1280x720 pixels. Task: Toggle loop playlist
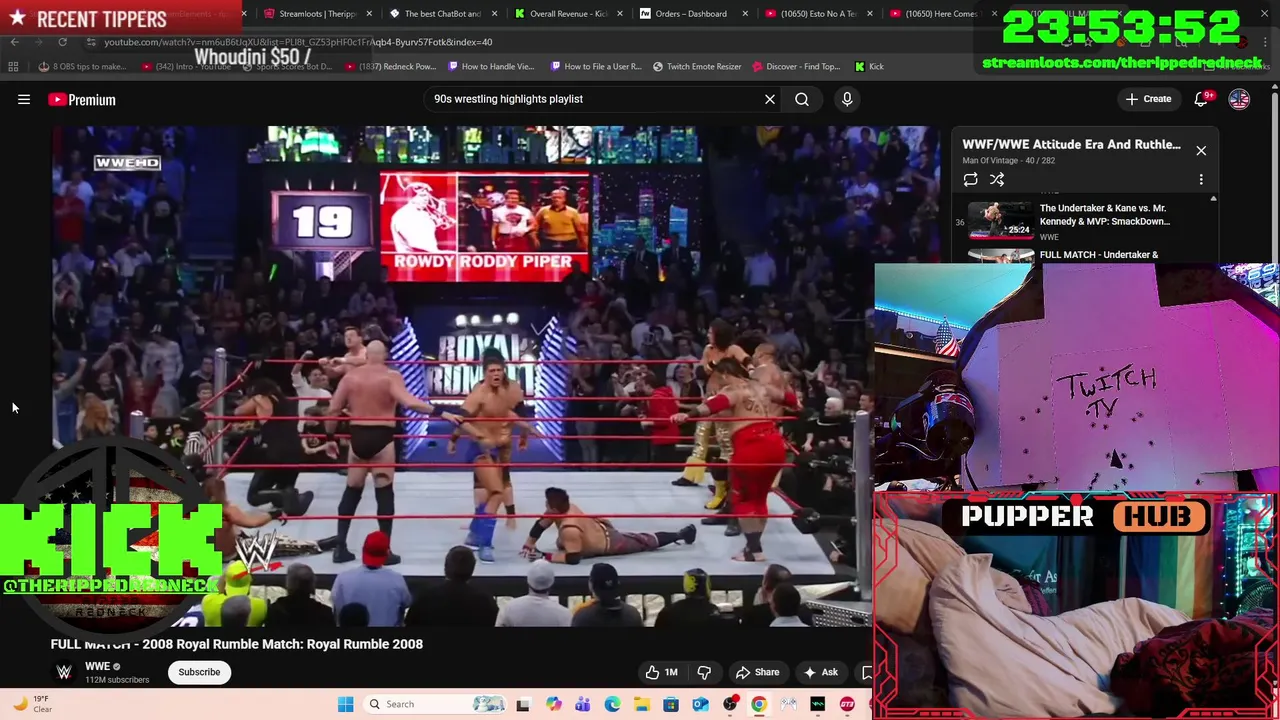point(970,180)
